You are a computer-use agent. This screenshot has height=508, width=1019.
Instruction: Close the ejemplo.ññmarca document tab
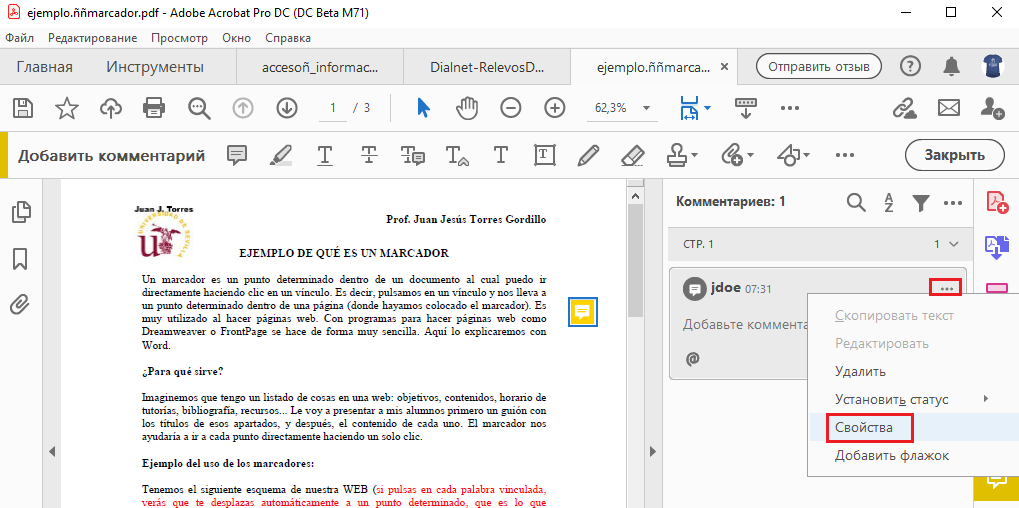coord(725,66)
